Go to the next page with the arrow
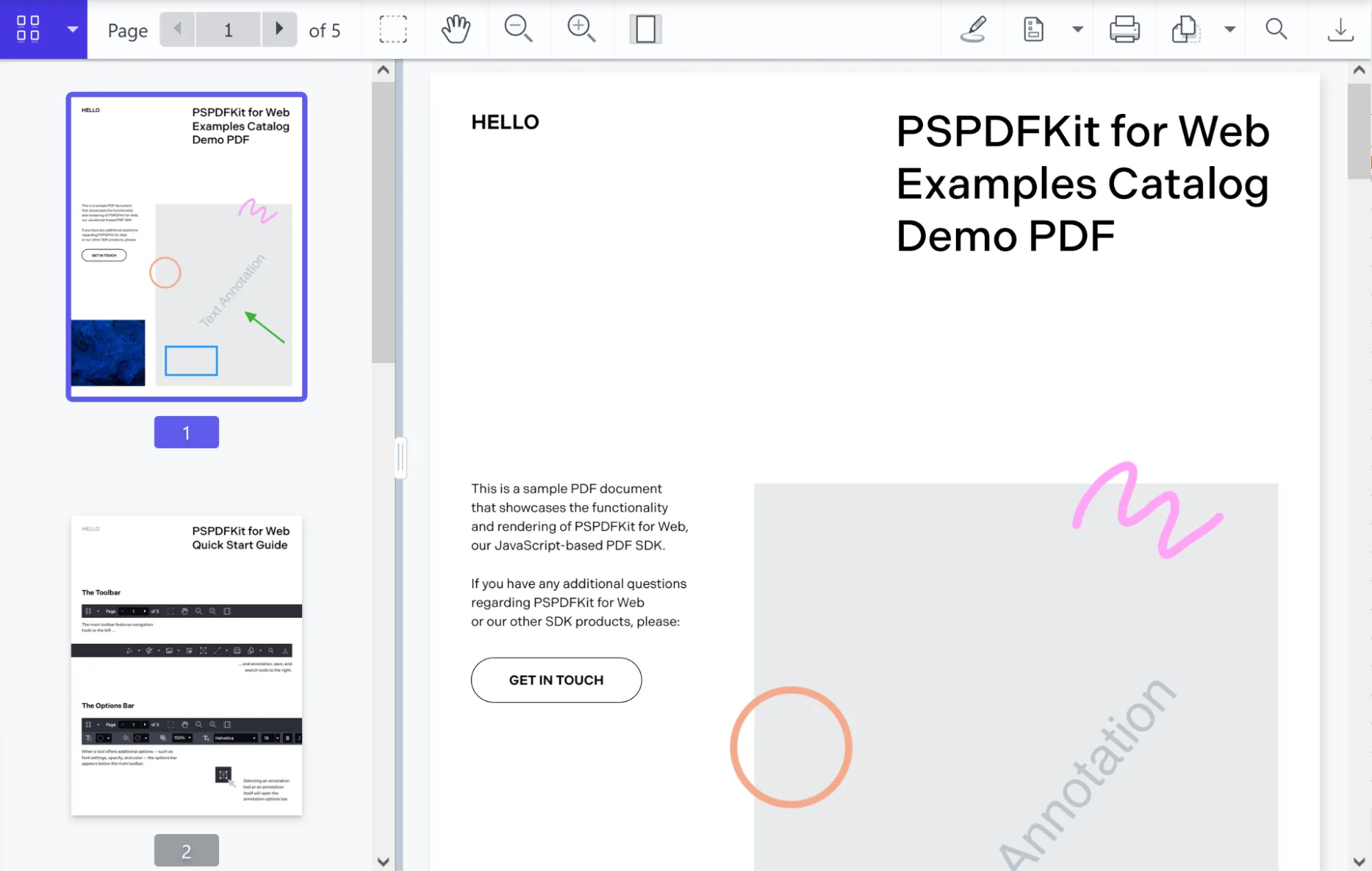 coord(279,29)
